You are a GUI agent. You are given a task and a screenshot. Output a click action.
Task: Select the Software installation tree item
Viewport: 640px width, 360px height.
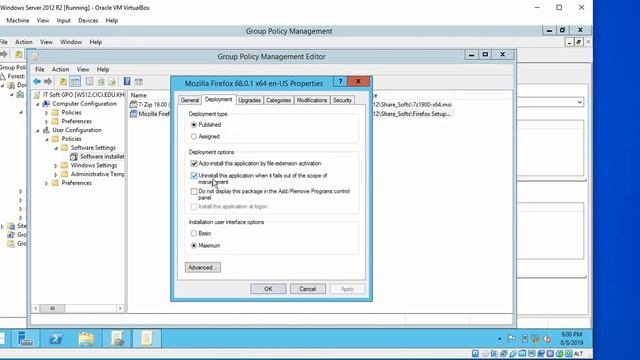[102, 157]
